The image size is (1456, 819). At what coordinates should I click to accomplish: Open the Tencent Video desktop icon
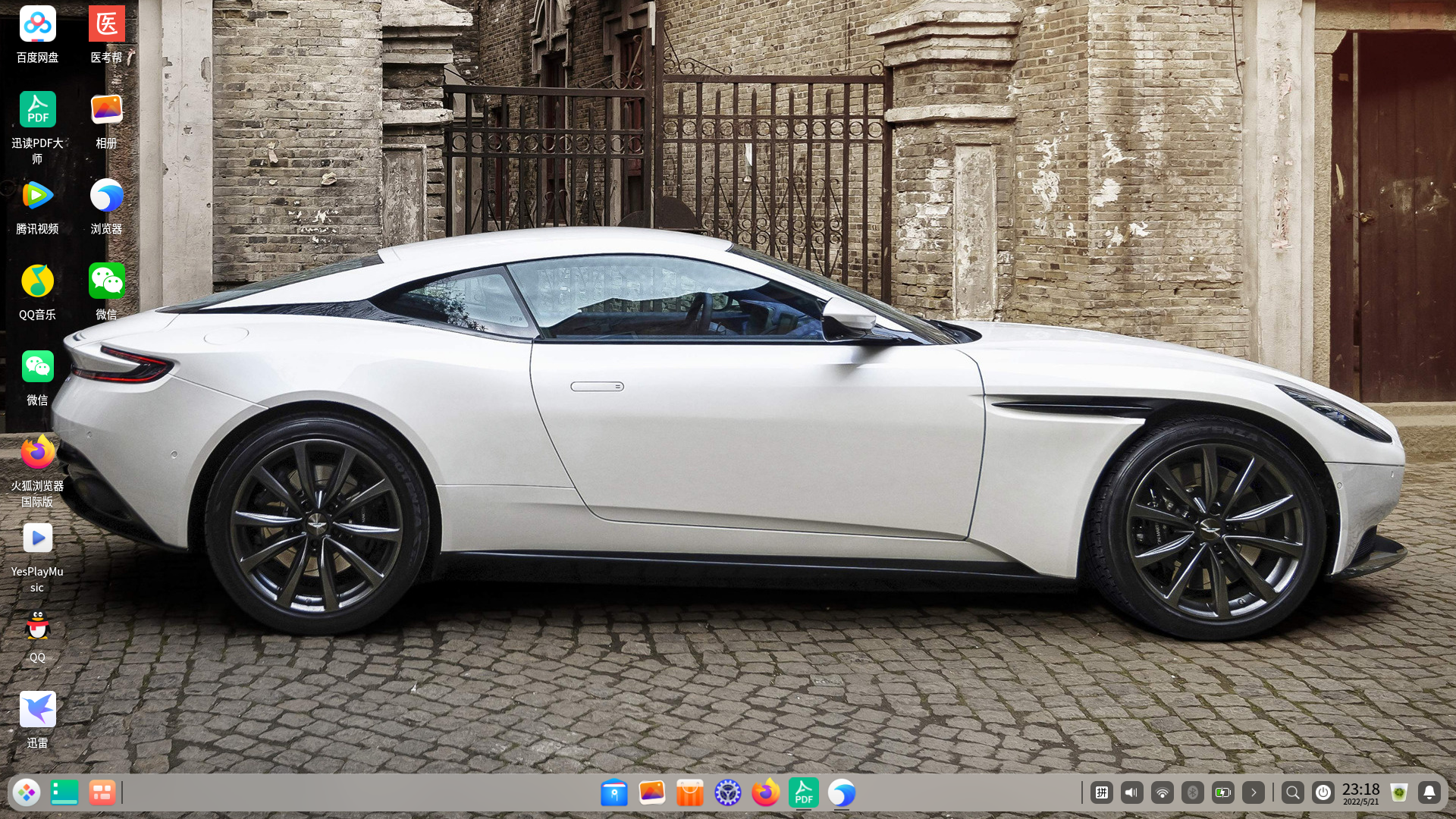click(x=37, y=196)
